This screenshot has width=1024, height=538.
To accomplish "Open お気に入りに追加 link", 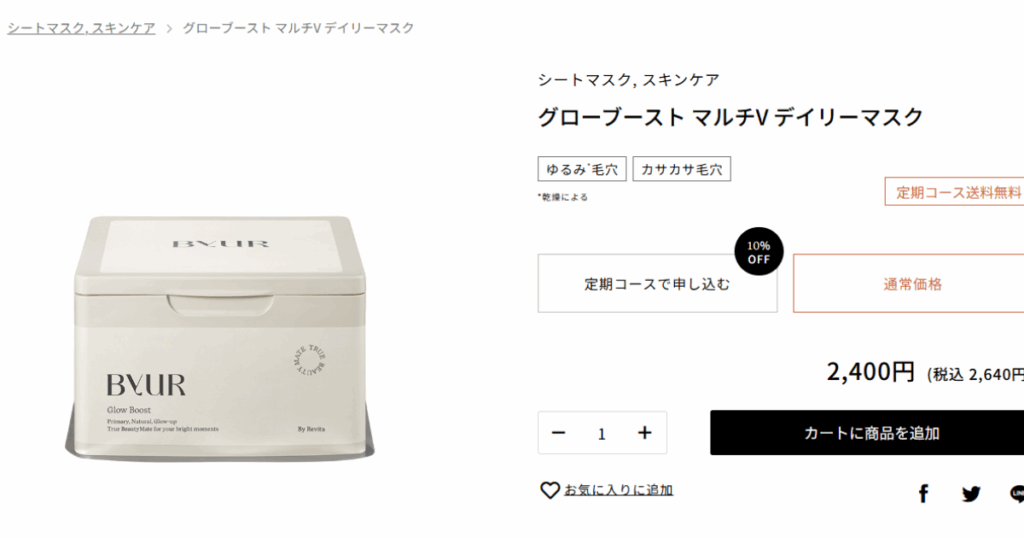I will click(618, 490).
